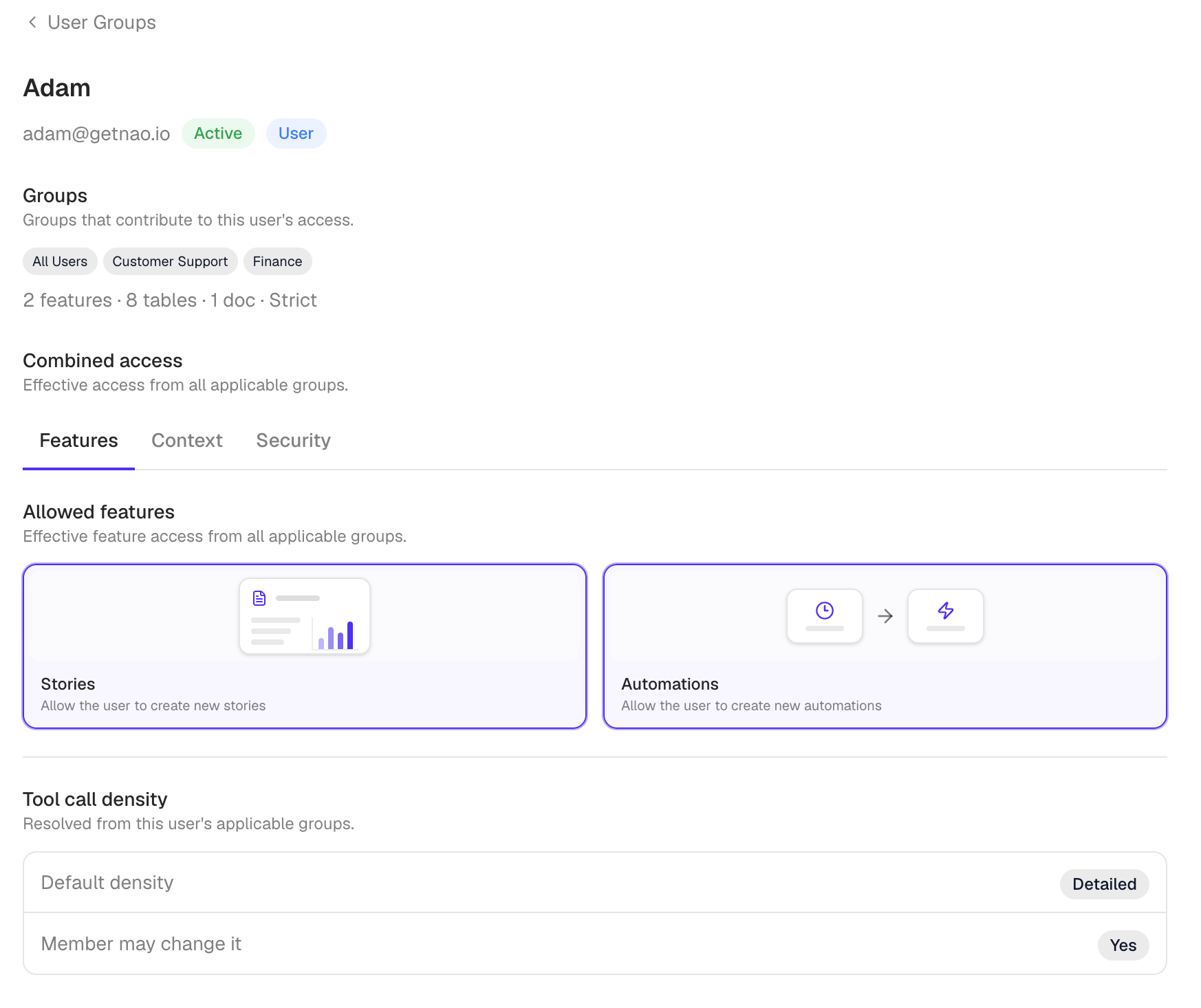Viewport: 1201px width, 1008px height.
Task: Click 'Effective access from all applicable groups.' text
Action: point(186,385)
